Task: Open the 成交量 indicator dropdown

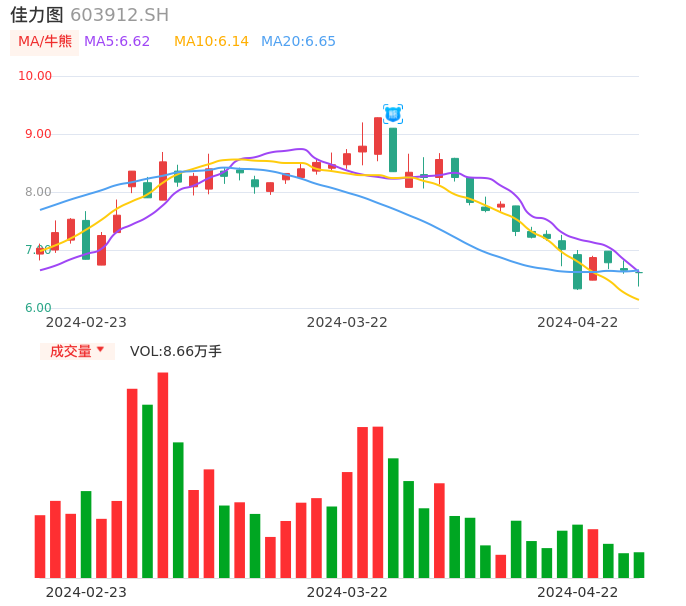Action: (77, 351)
